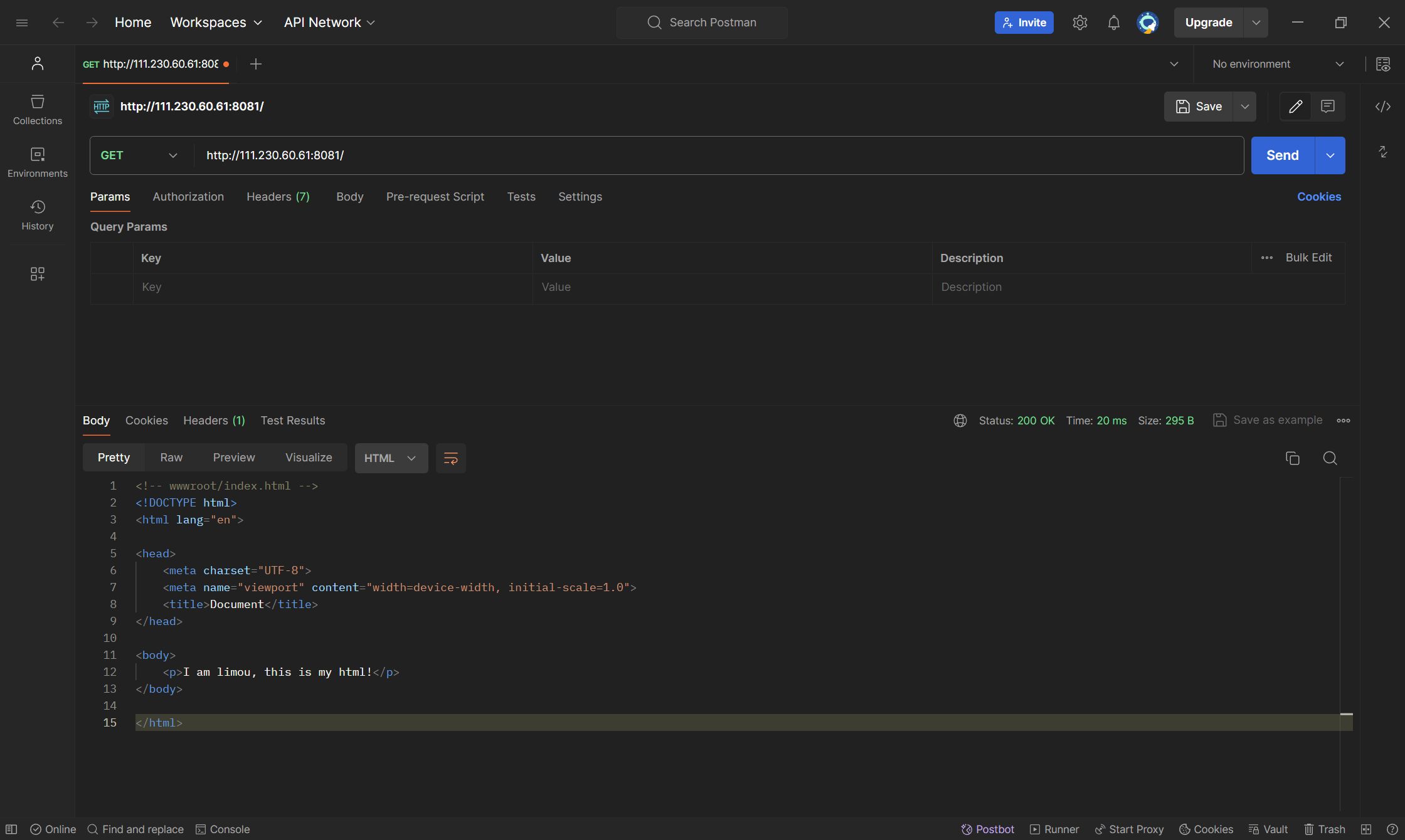Open the Cookies link
This screenshot has width=1405, height=840.
tap(1318, 197)
